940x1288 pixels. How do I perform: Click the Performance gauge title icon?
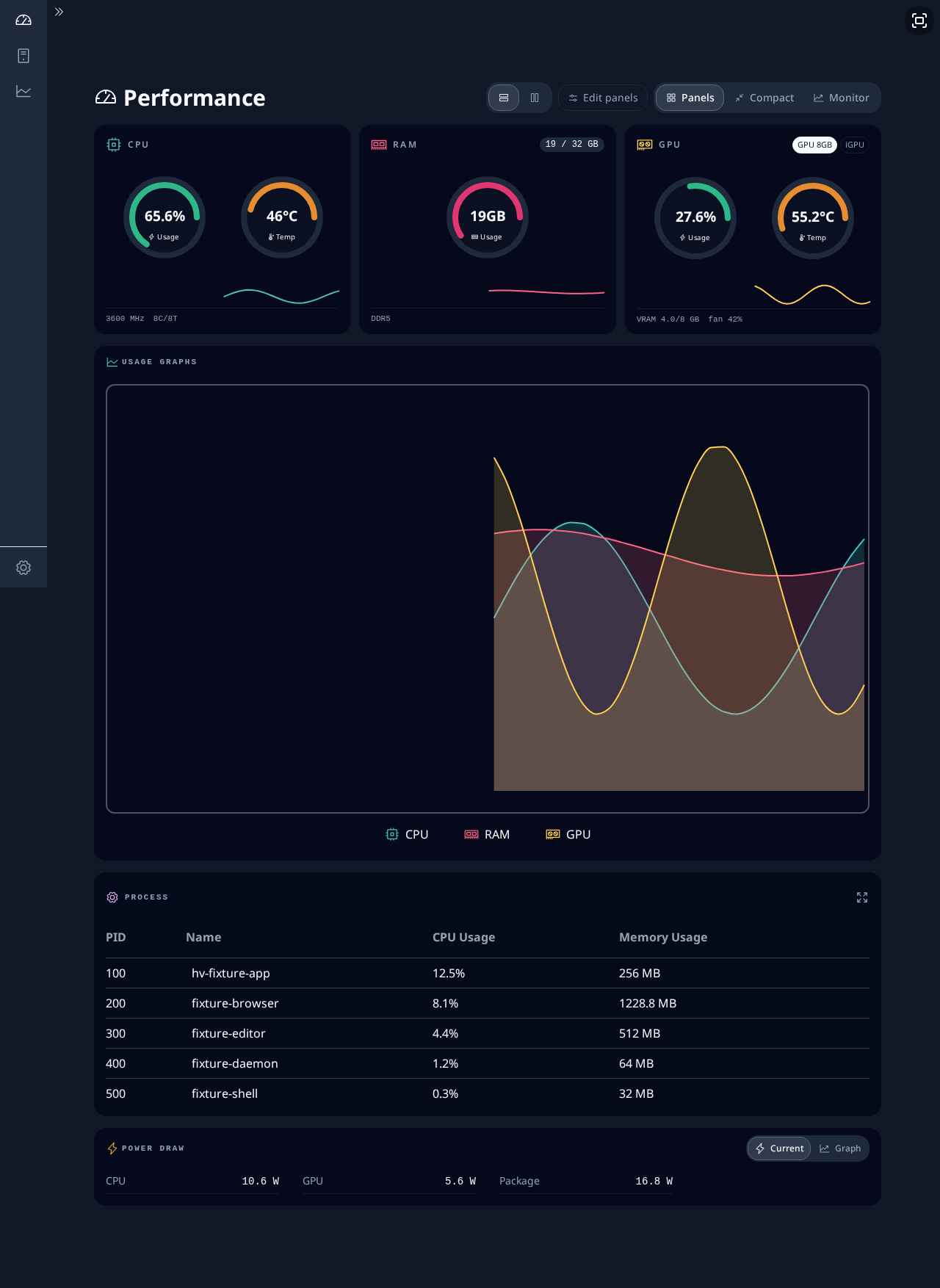106,98
